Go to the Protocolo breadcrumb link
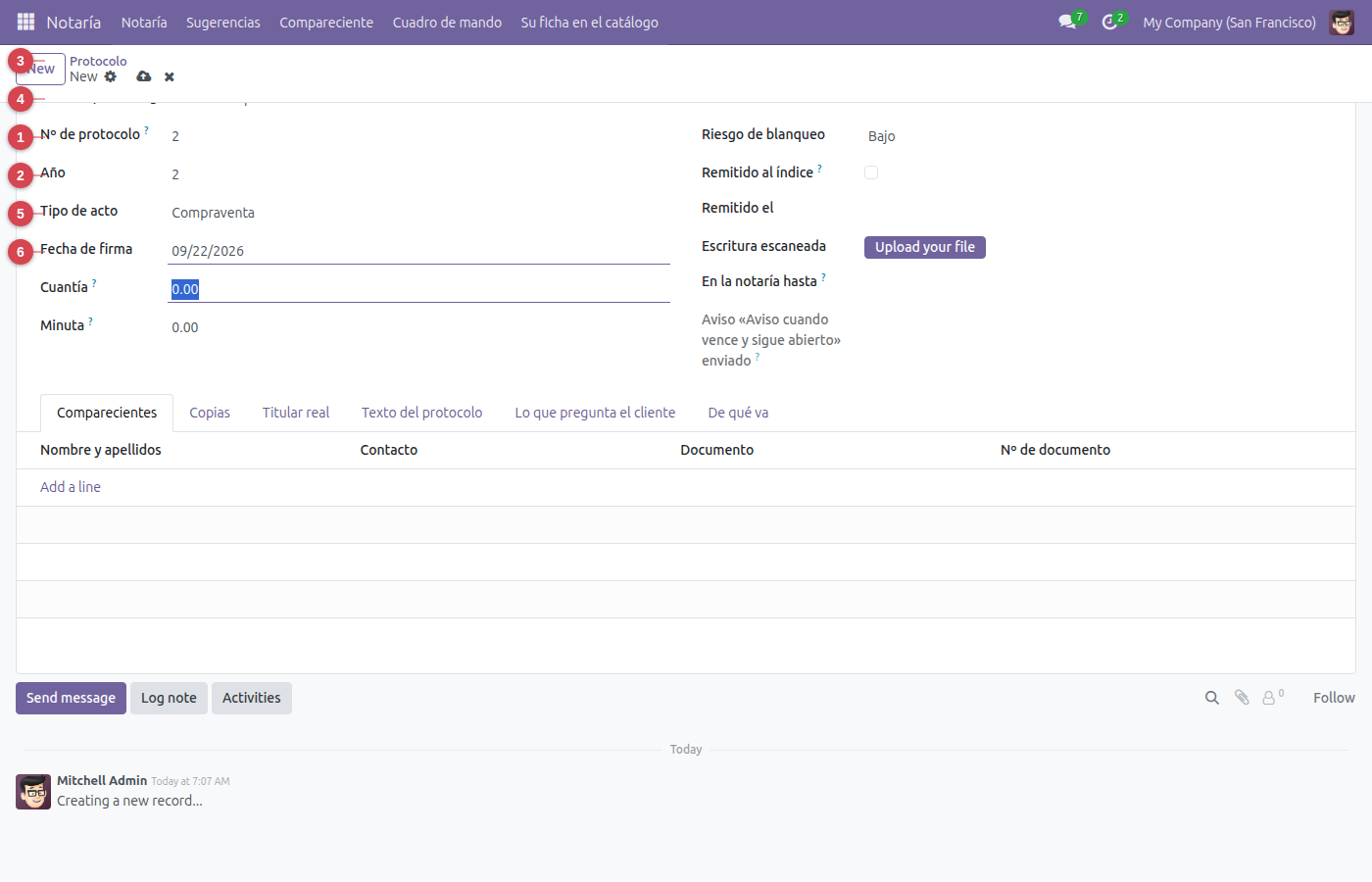The height and width of the screenshot is (882, 1372). tap(98, 61)
